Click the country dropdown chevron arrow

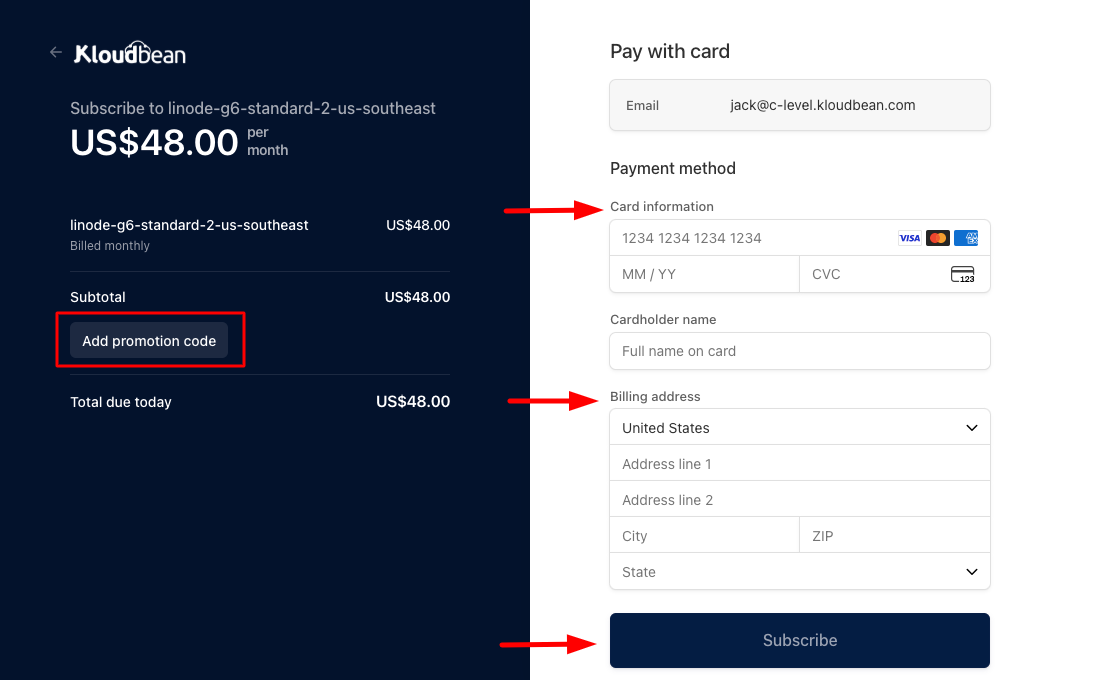click(971, 427)
